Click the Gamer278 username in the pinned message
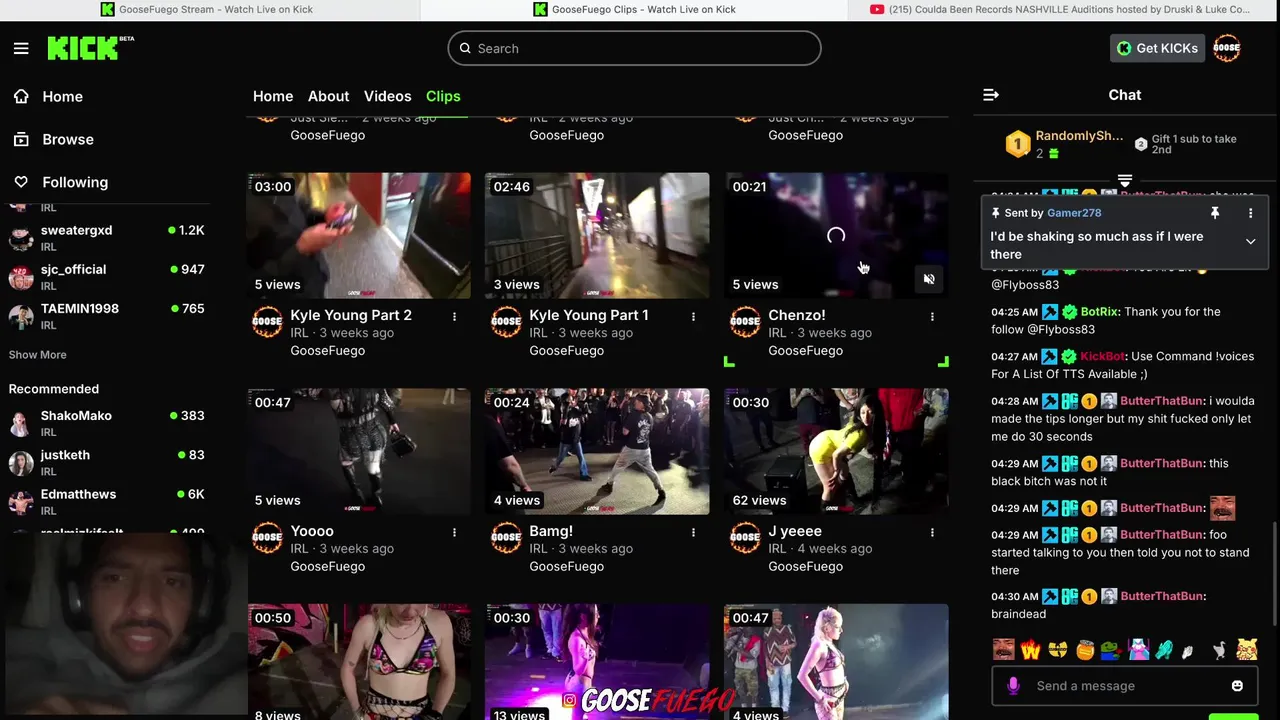Screen dimensions: 1280x720 point(1074,213)
